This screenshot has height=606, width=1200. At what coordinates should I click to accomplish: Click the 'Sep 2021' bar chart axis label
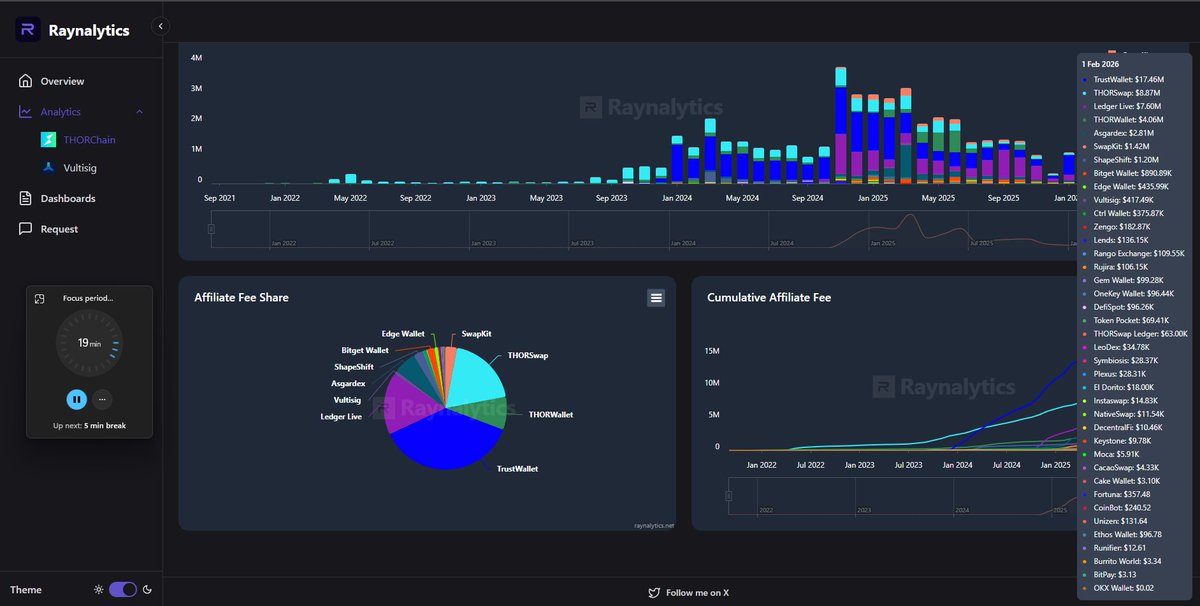[220, 198]
